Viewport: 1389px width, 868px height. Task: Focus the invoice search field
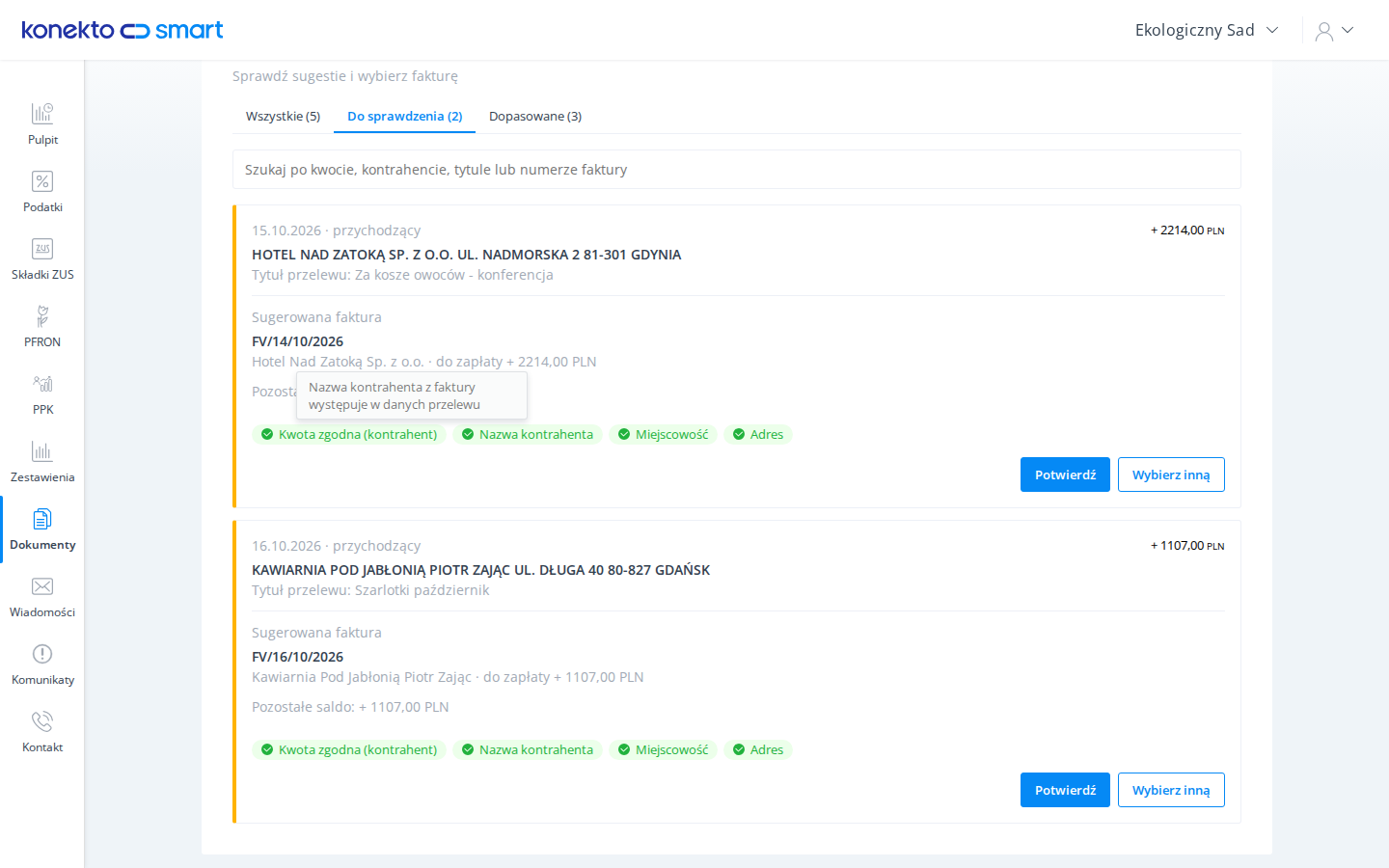click(737, 170)
